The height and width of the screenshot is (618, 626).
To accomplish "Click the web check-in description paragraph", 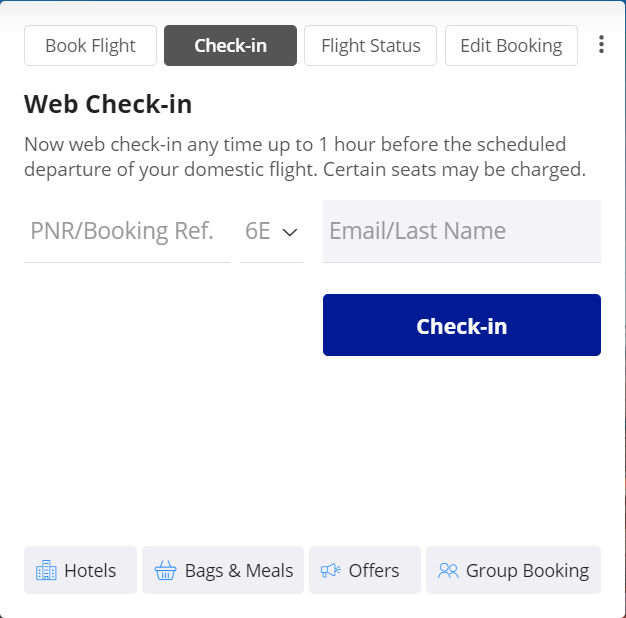I will [x=304, y=157].
